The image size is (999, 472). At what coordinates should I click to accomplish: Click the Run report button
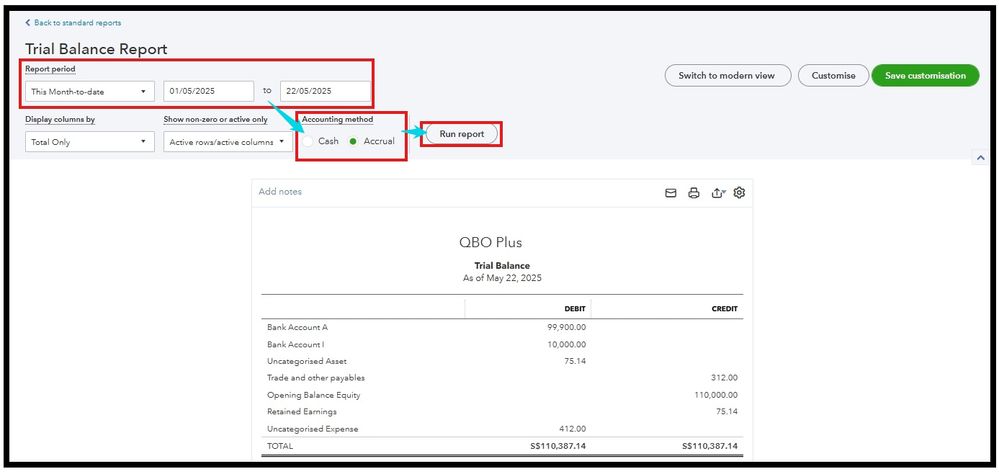click(462, 134)
